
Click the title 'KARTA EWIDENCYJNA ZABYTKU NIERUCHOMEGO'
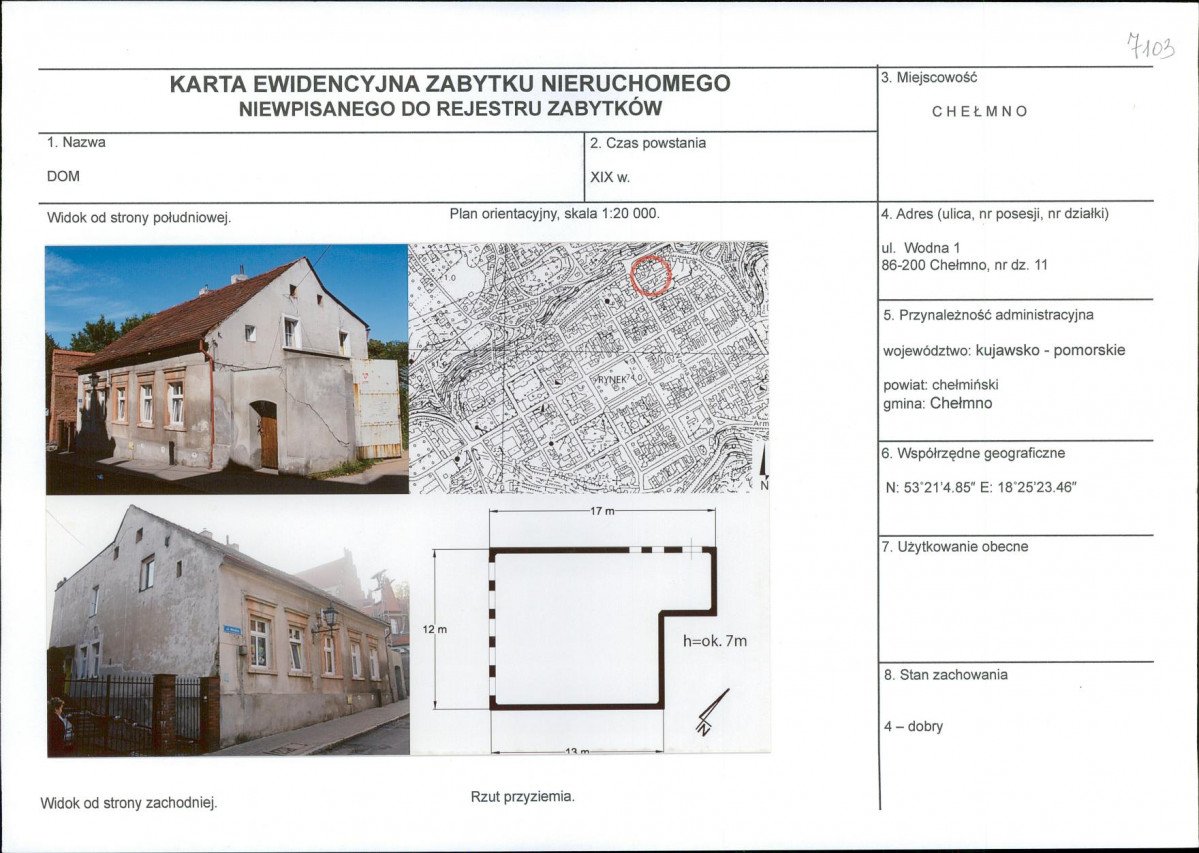tap(450, 83)
